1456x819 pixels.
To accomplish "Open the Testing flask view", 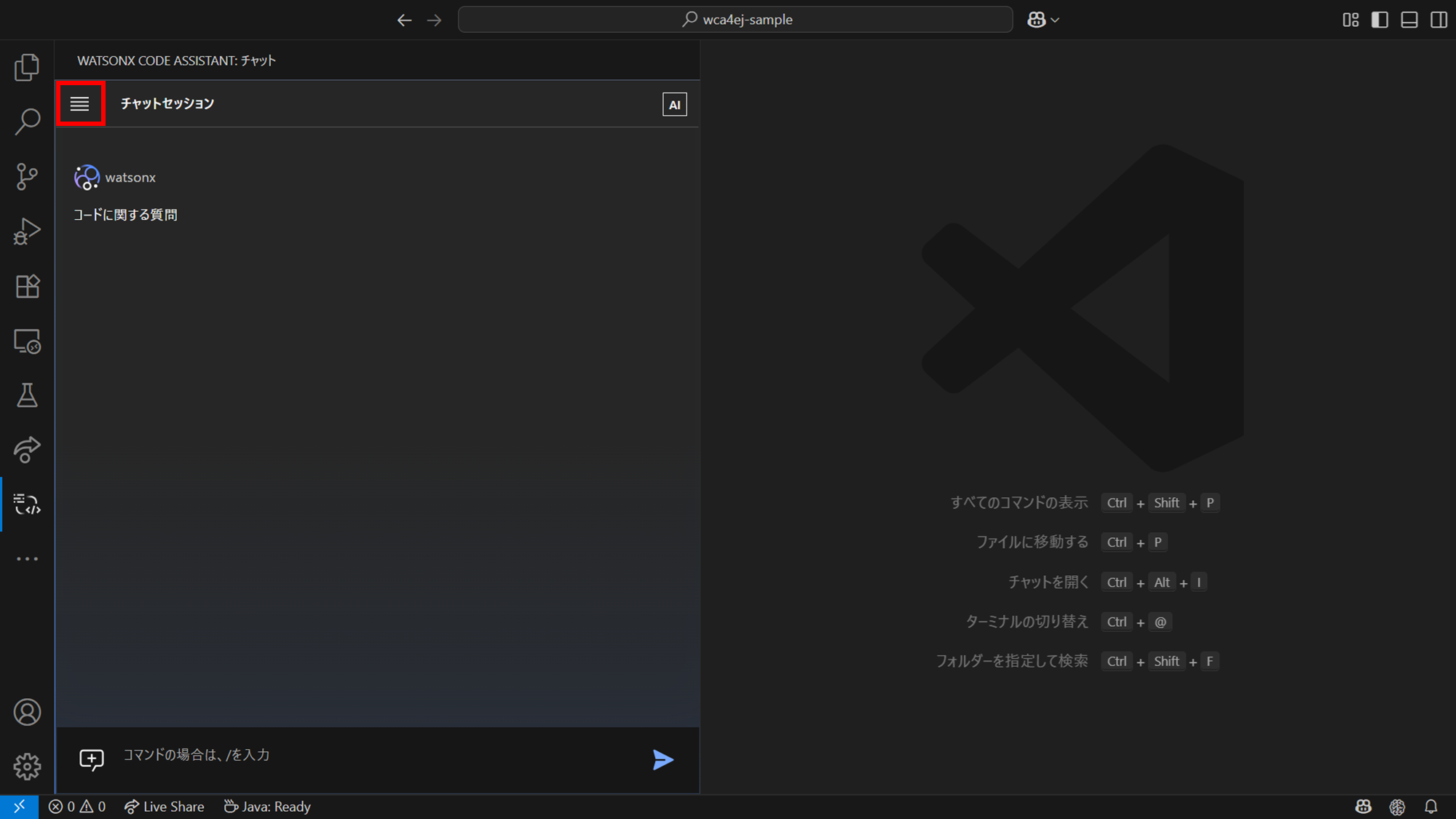I will click(x=27, y=395).
